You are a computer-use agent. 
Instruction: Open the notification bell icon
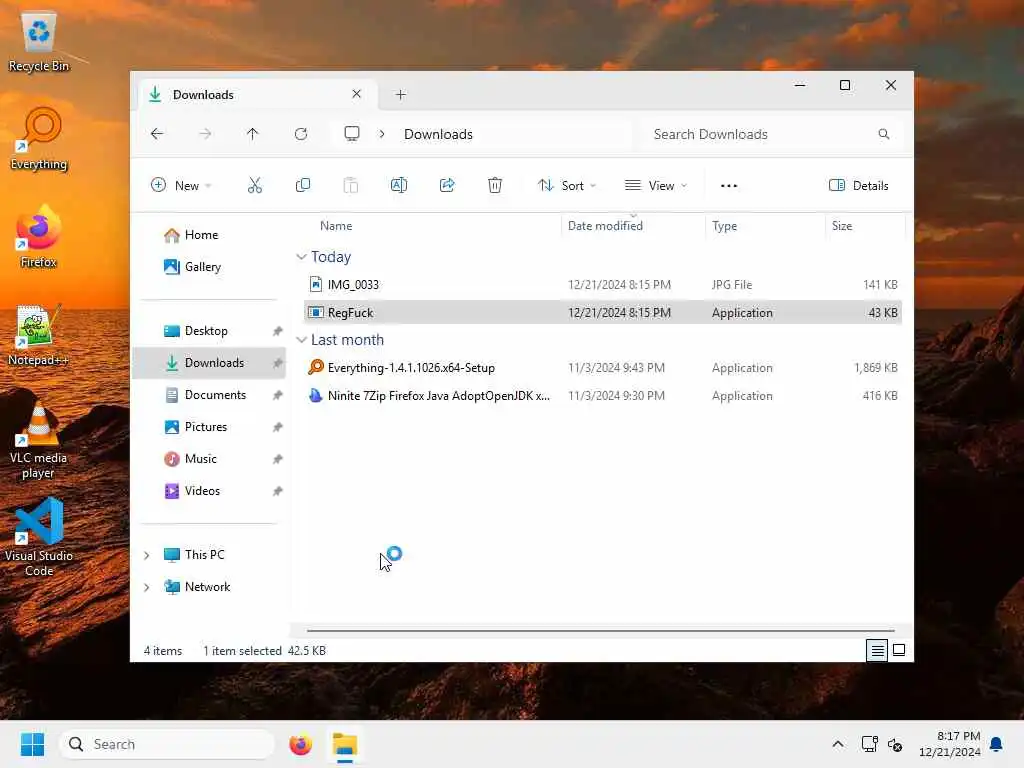coord(996,744)
